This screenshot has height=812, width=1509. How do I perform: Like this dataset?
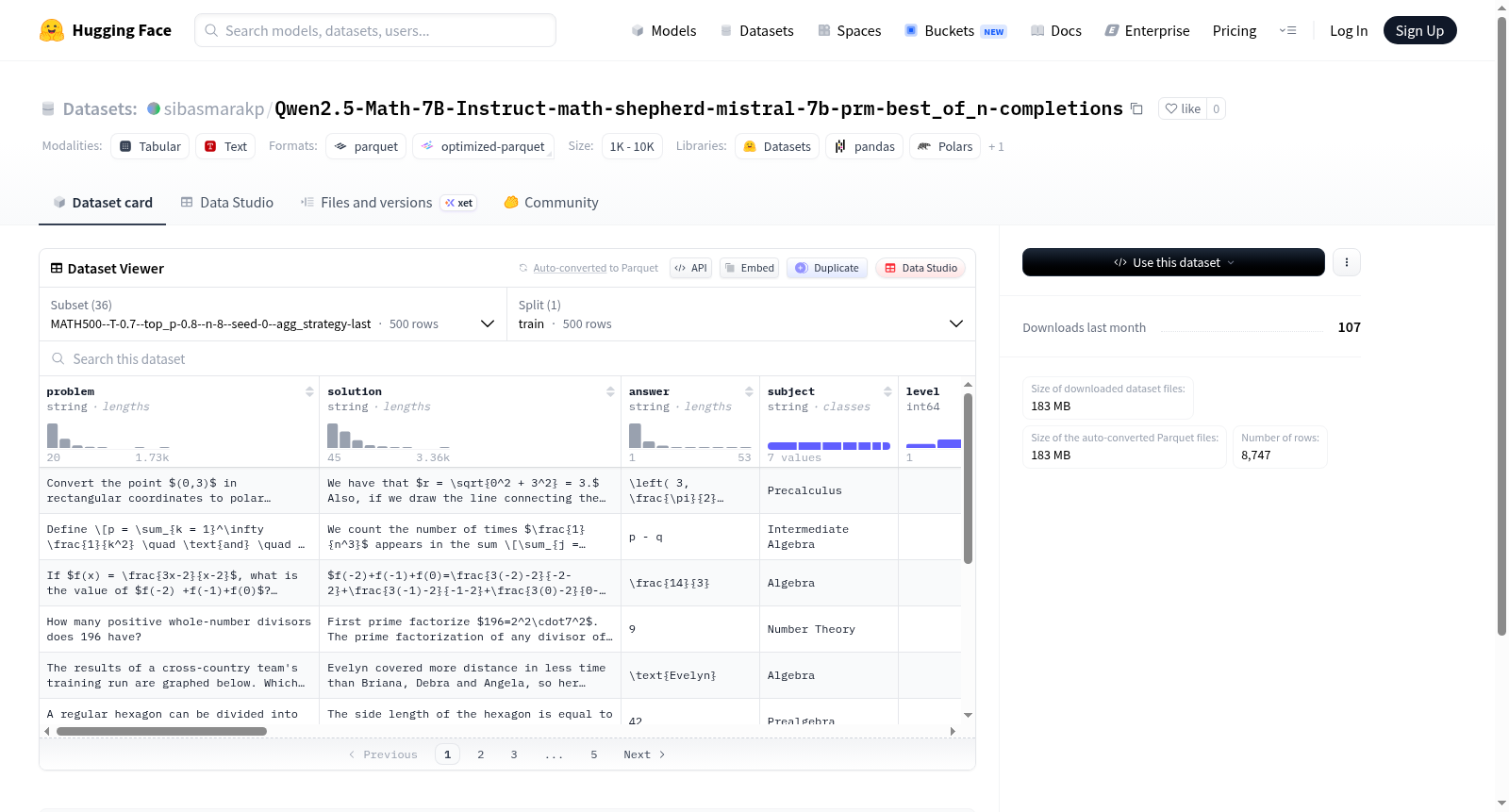pyautogui.click(x=1183, y=108)
